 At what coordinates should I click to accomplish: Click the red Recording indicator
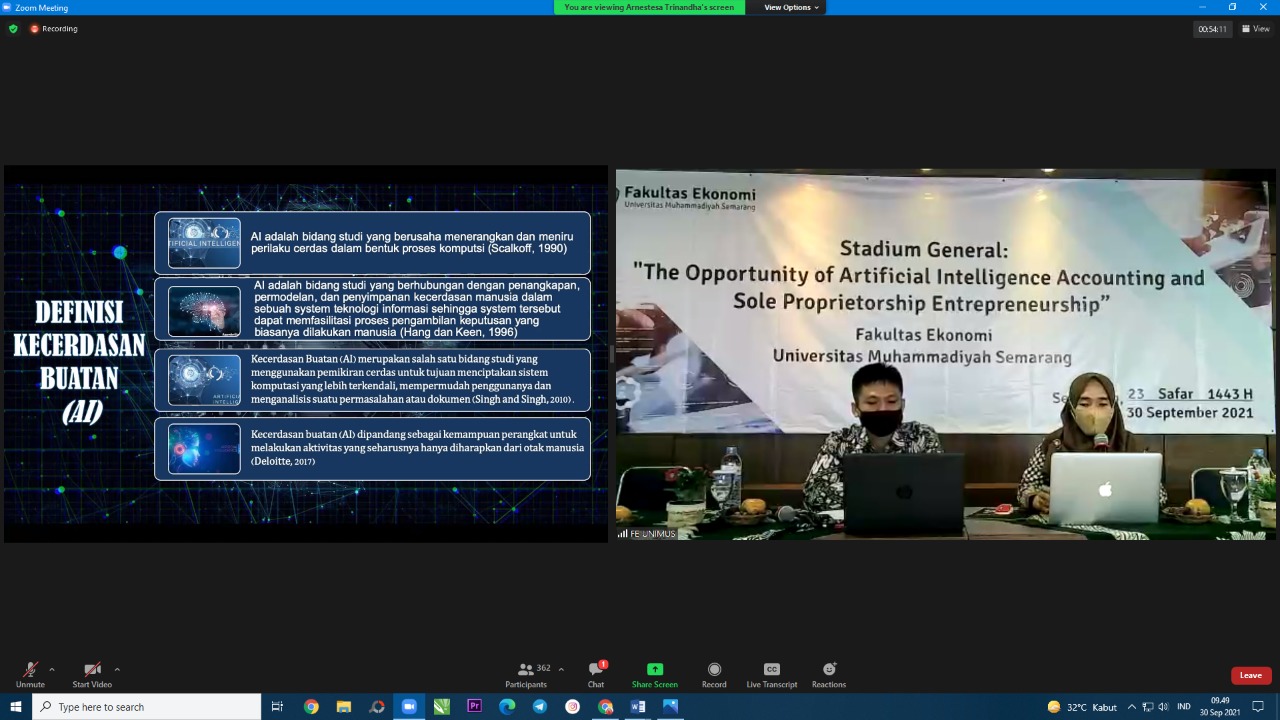pyautogui.click(x=54, y=29)
